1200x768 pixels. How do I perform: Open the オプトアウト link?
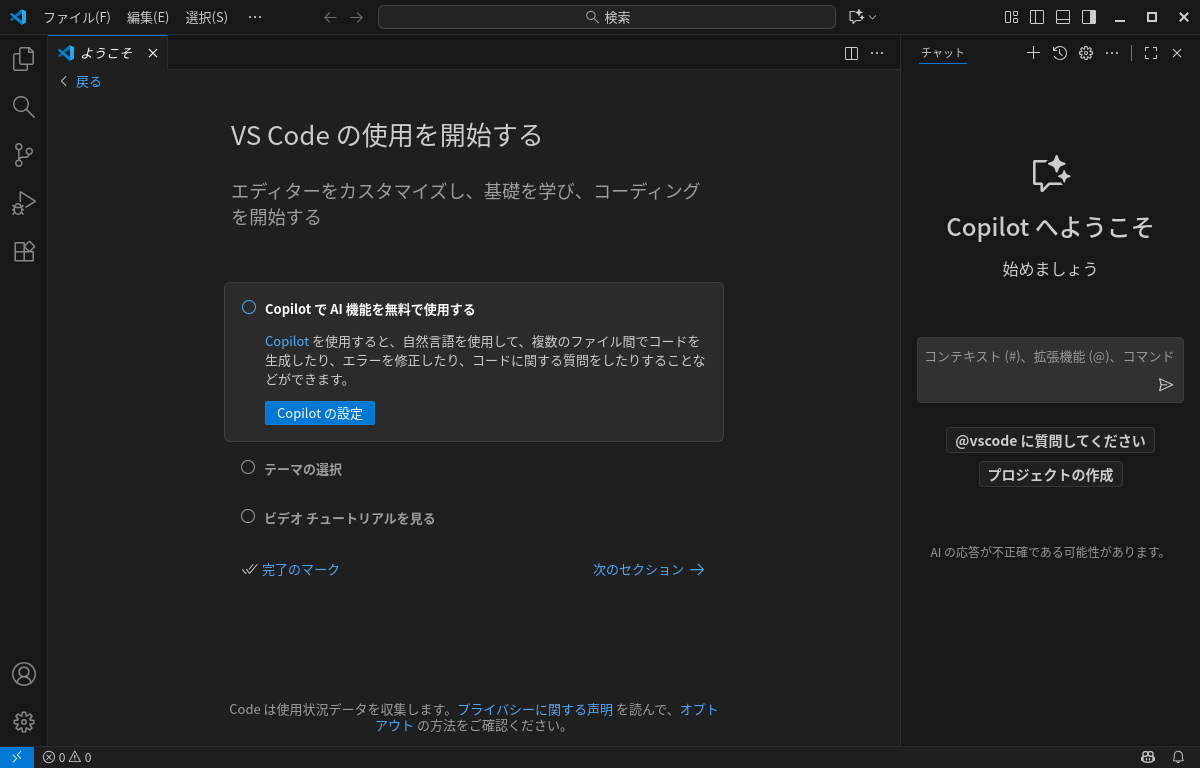(x=700, y=709)
